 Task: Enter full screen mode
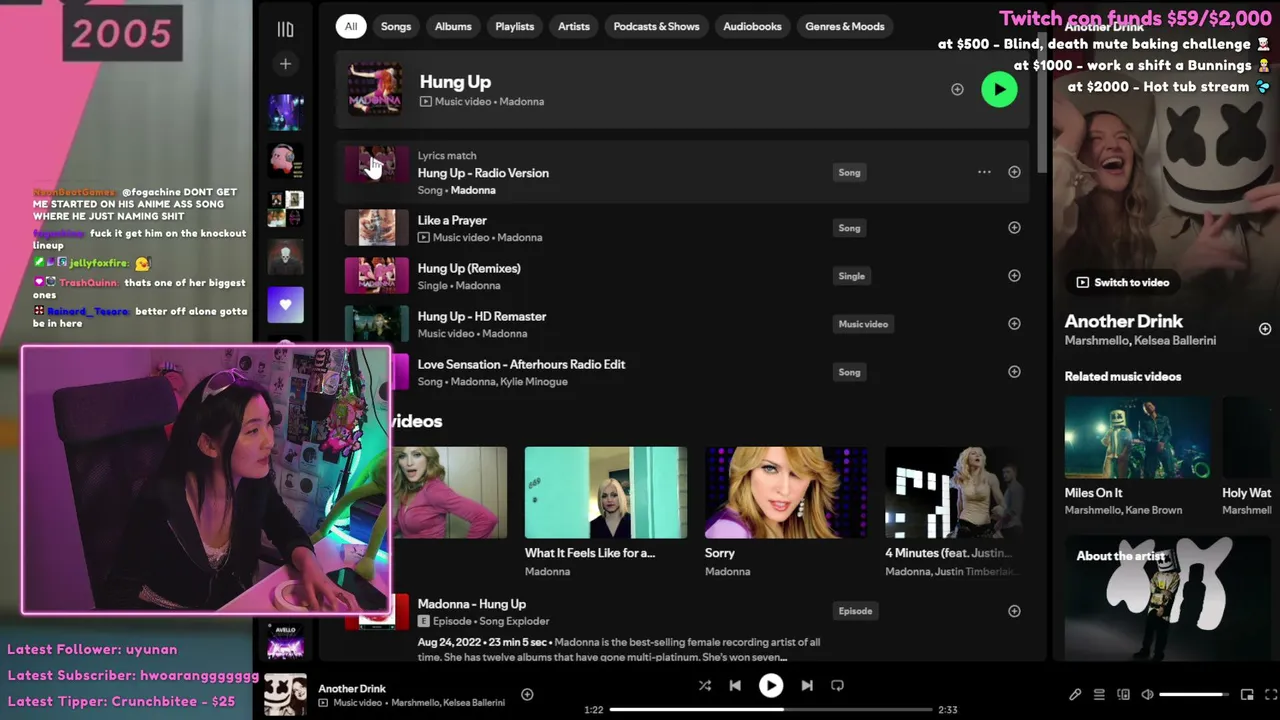coord(1270,694)
